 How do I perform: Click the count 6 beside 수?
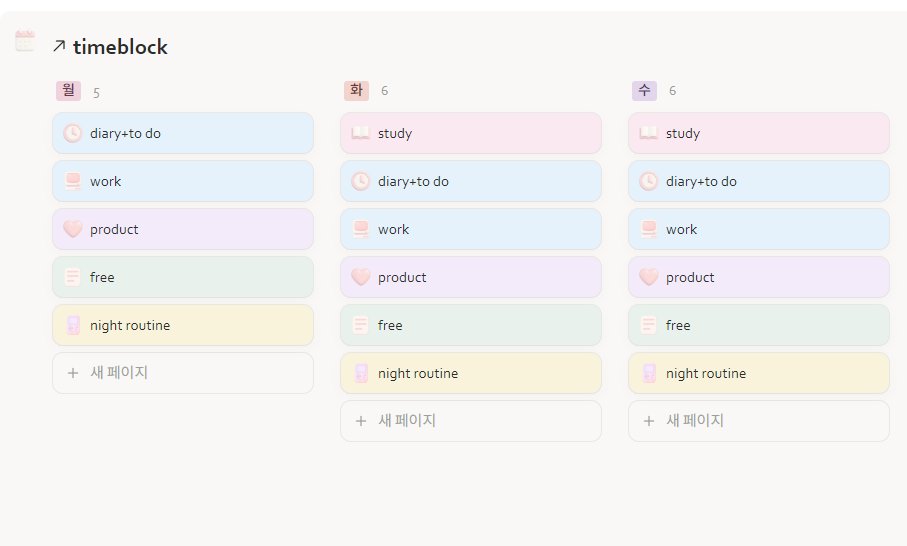(x=673, y=91)
